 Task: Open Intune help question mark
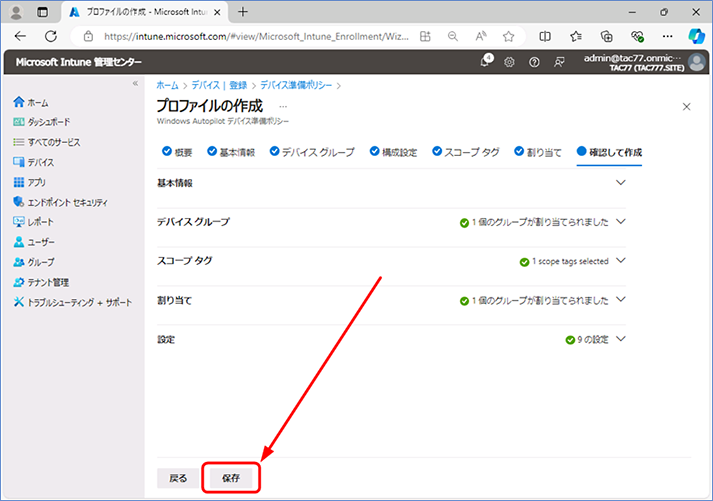tap(534, 62)
